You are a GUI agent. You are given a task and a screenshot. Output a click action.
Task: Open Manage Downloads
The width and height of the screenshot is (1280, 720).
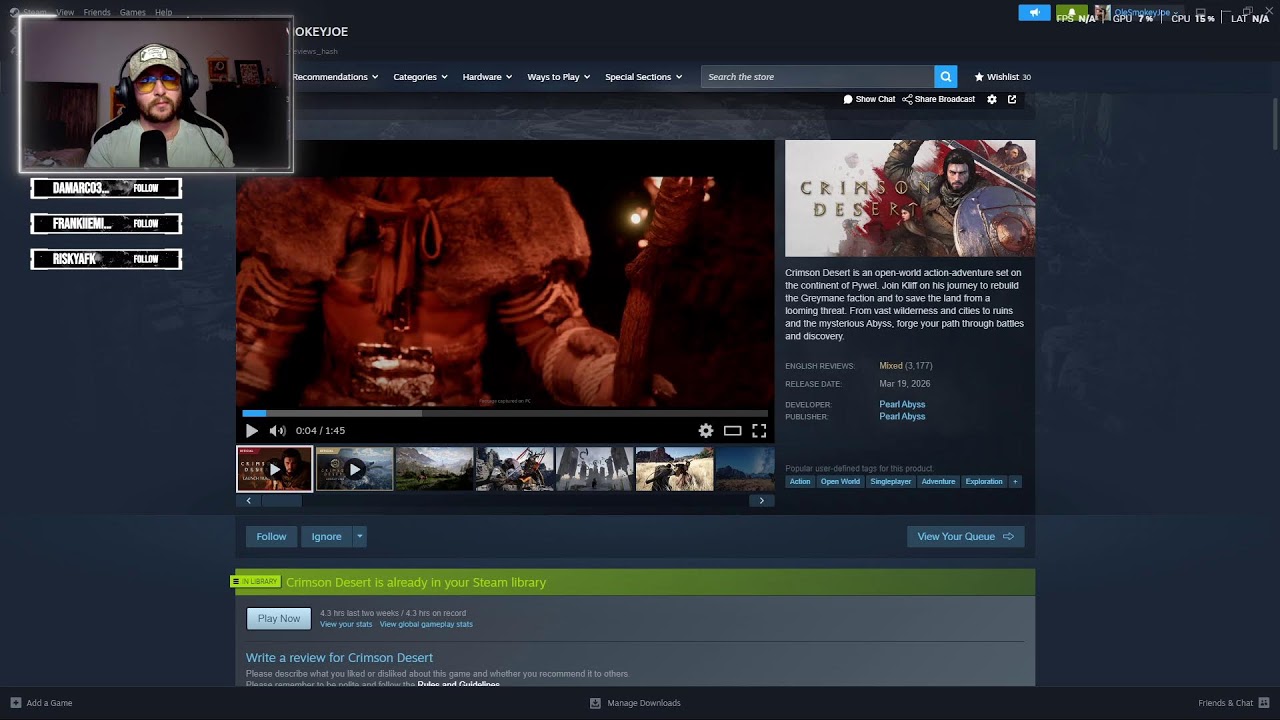[635, 703]
